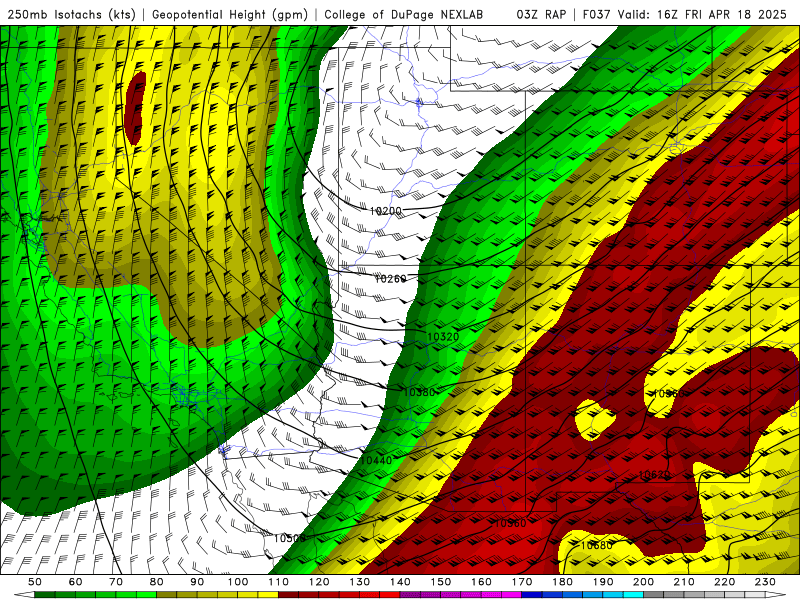Click the 150 kt legend value
This screenshot has height=600, width=800.
coord(441,582)
